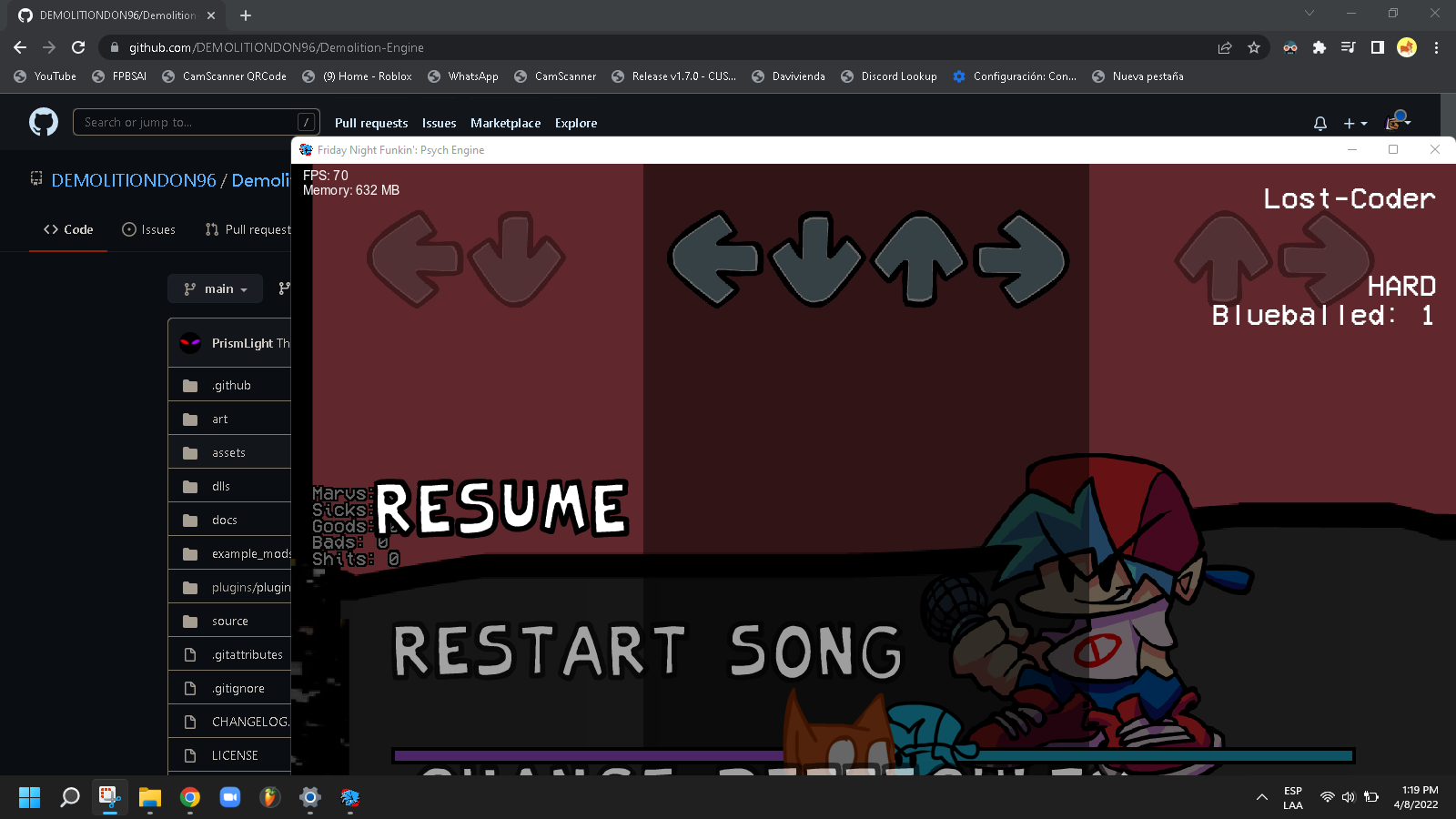Open the assets folder
Image resolution: width=1456 pixels, height=819 pixels.
(228, 452)
